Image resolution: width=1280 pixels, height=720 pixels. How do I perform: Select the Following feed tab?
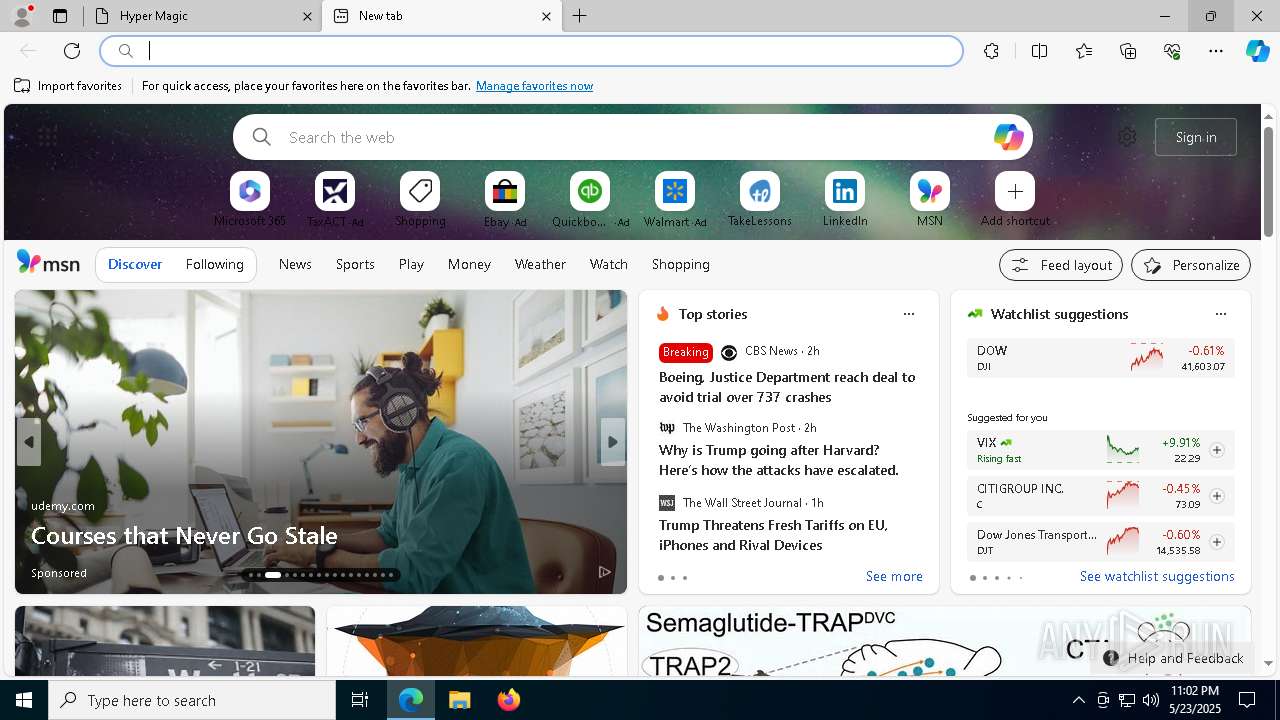pyautogui.click(x=215, y=265)
